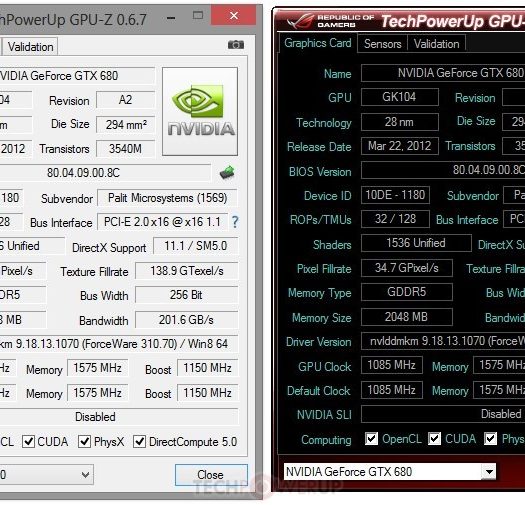This screenshot has height=505, width=525.
Task: Switch to Sensors tab in ROG window
Action: click(382, 44)
